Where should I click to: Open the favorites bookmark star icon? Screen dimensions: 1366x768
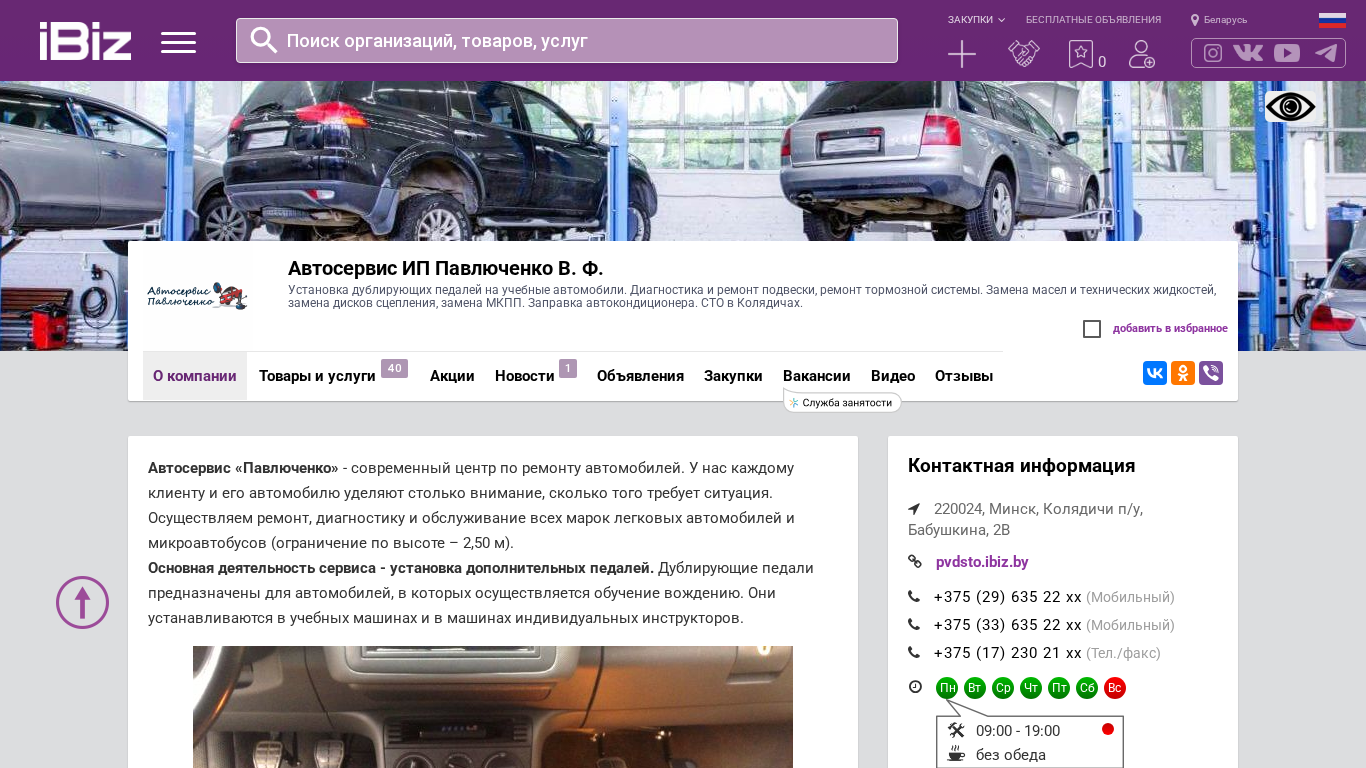pyautogui.click(x=1081, y=54)
